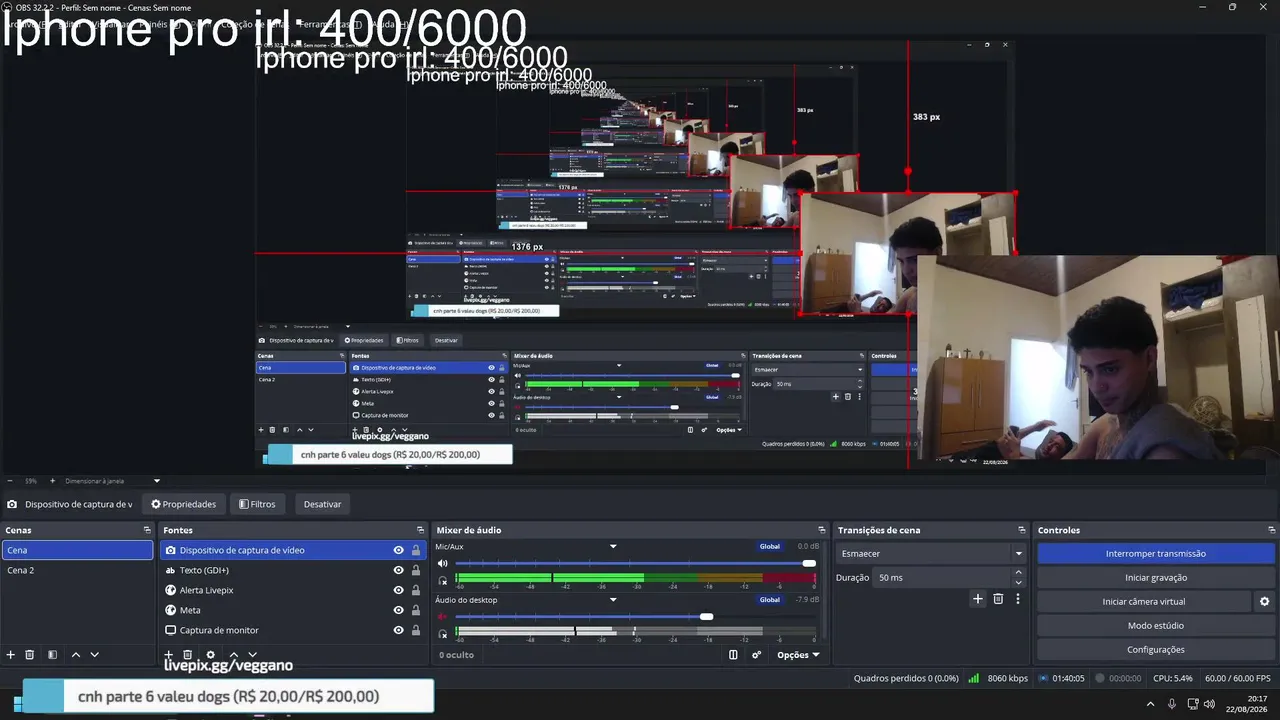Show hidden taskbar tray icons chevron
The image size is (1280, 720).
(x=1150, y=704)
